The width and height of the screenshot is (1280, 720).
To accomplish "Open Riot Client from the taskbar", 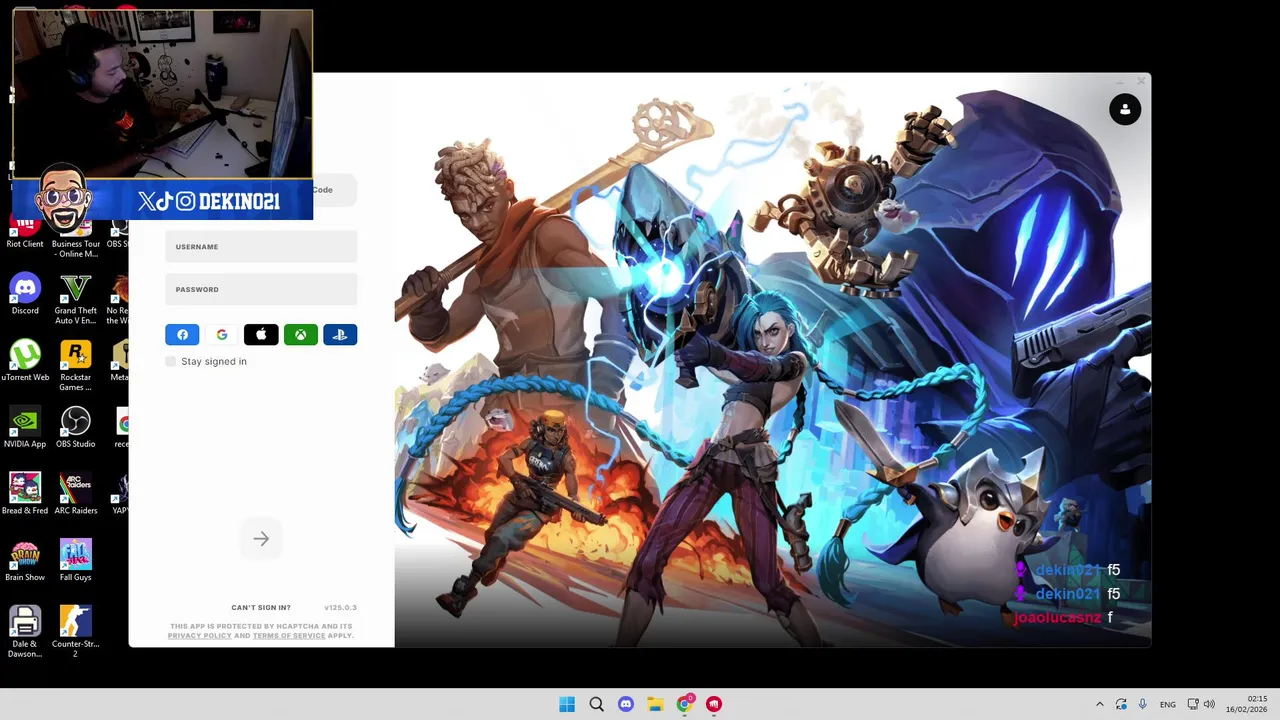I will pos(714,704).
